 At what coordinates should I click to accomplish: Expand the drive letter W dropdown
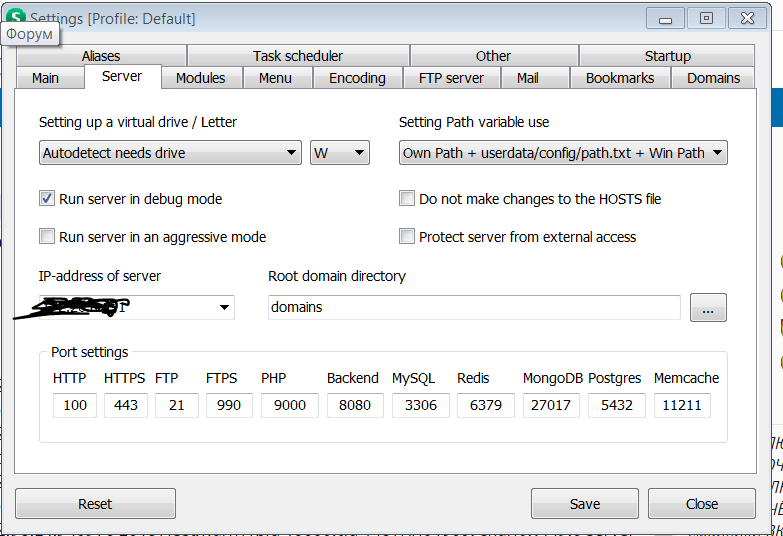click(x=340, y=153)
